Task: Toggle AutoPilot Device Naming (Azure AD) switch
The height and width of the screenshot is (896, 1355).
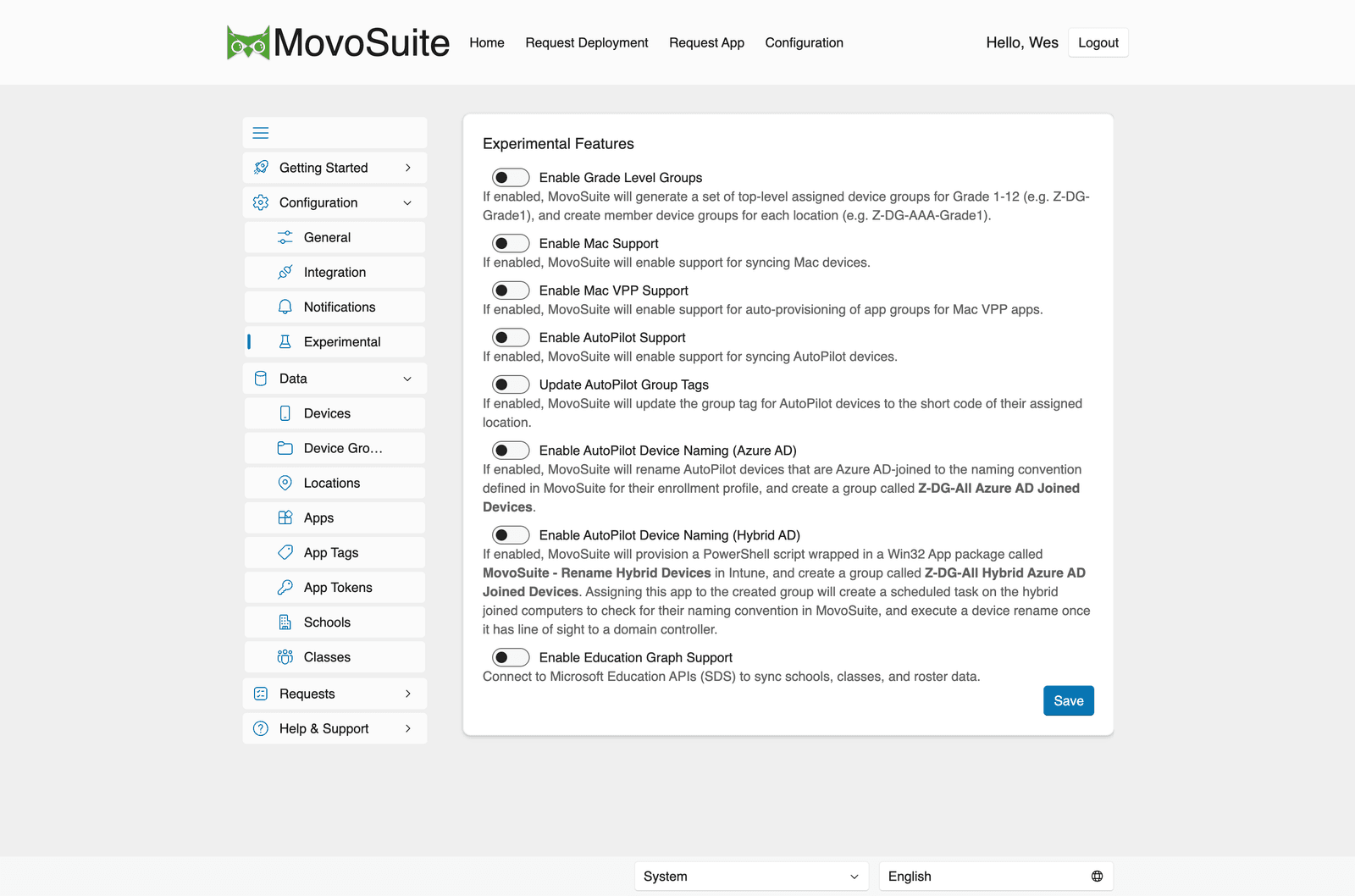Action: 511,451
